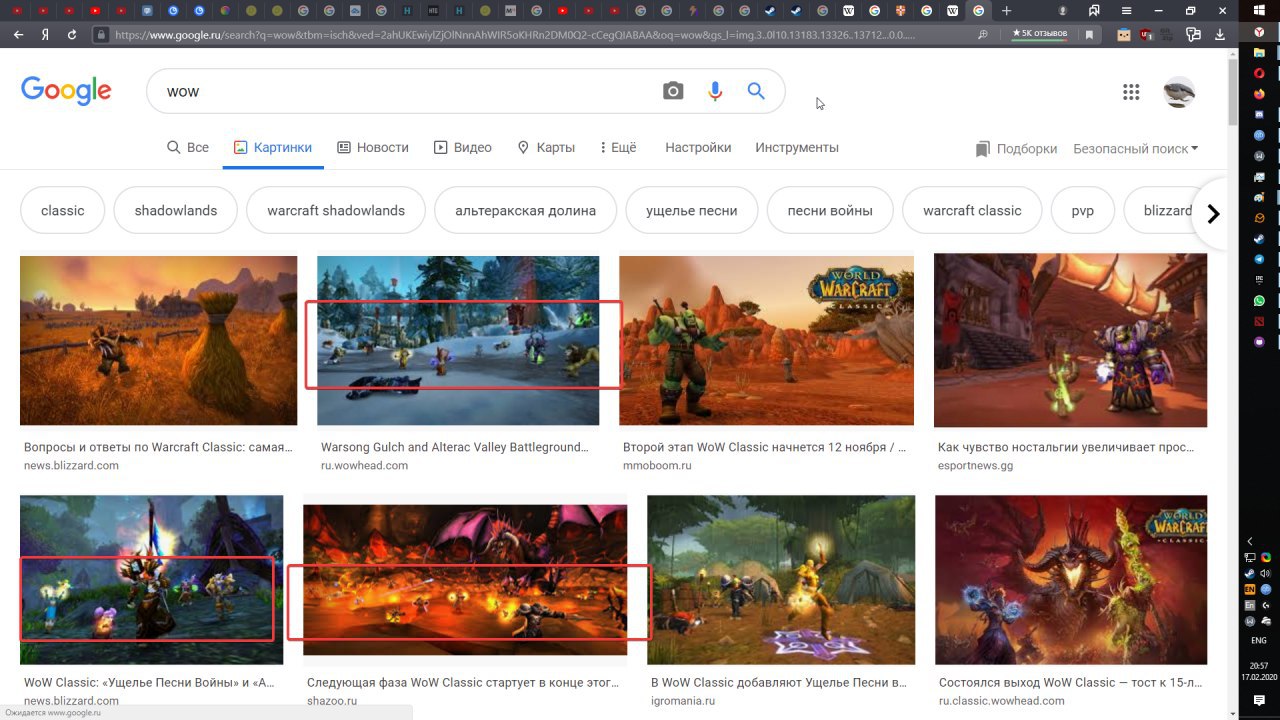Start voice search with microphone icon

[x=715, y=91]
